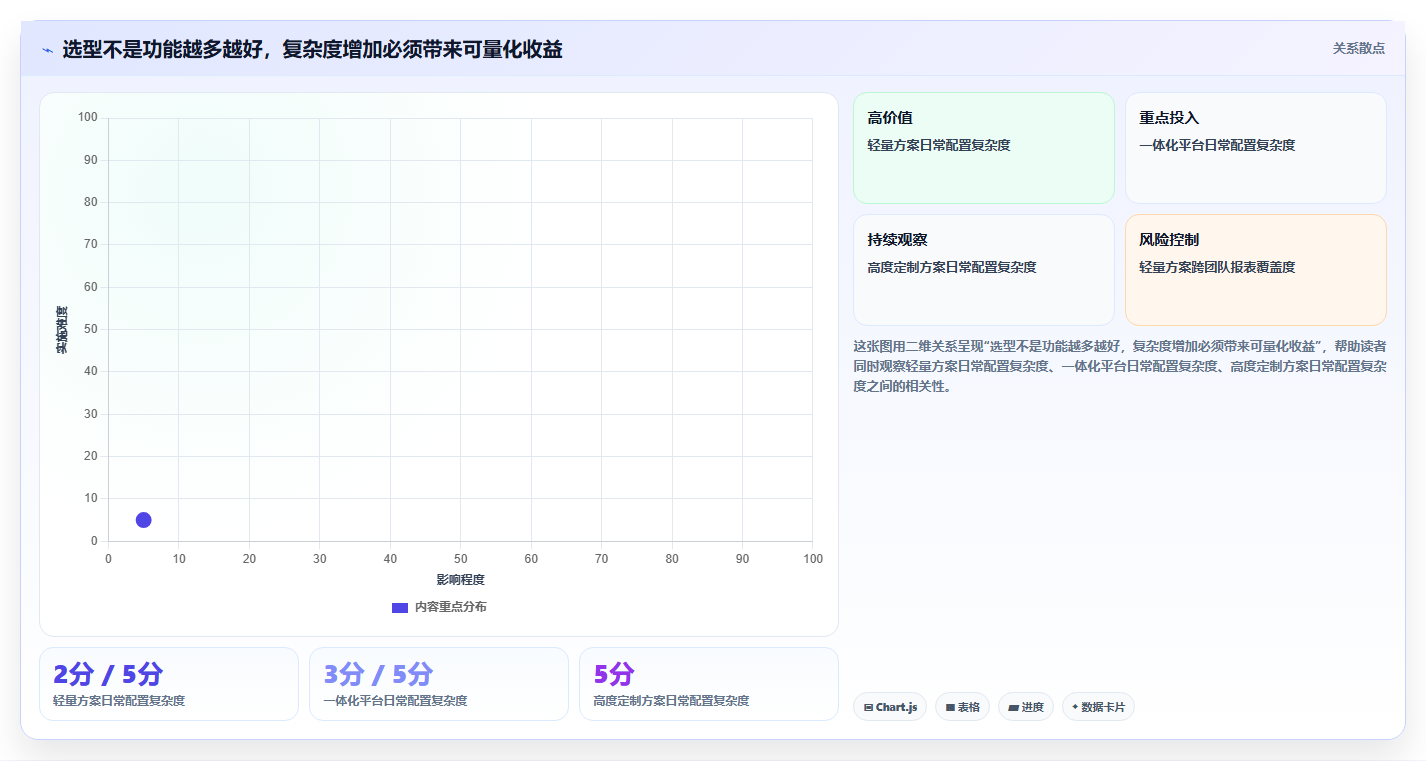The width and height of the screenshot is (1426, 761).
Task: Click 轻量方案跨团队报表覆盖度 text
Action: (1217, 267)
